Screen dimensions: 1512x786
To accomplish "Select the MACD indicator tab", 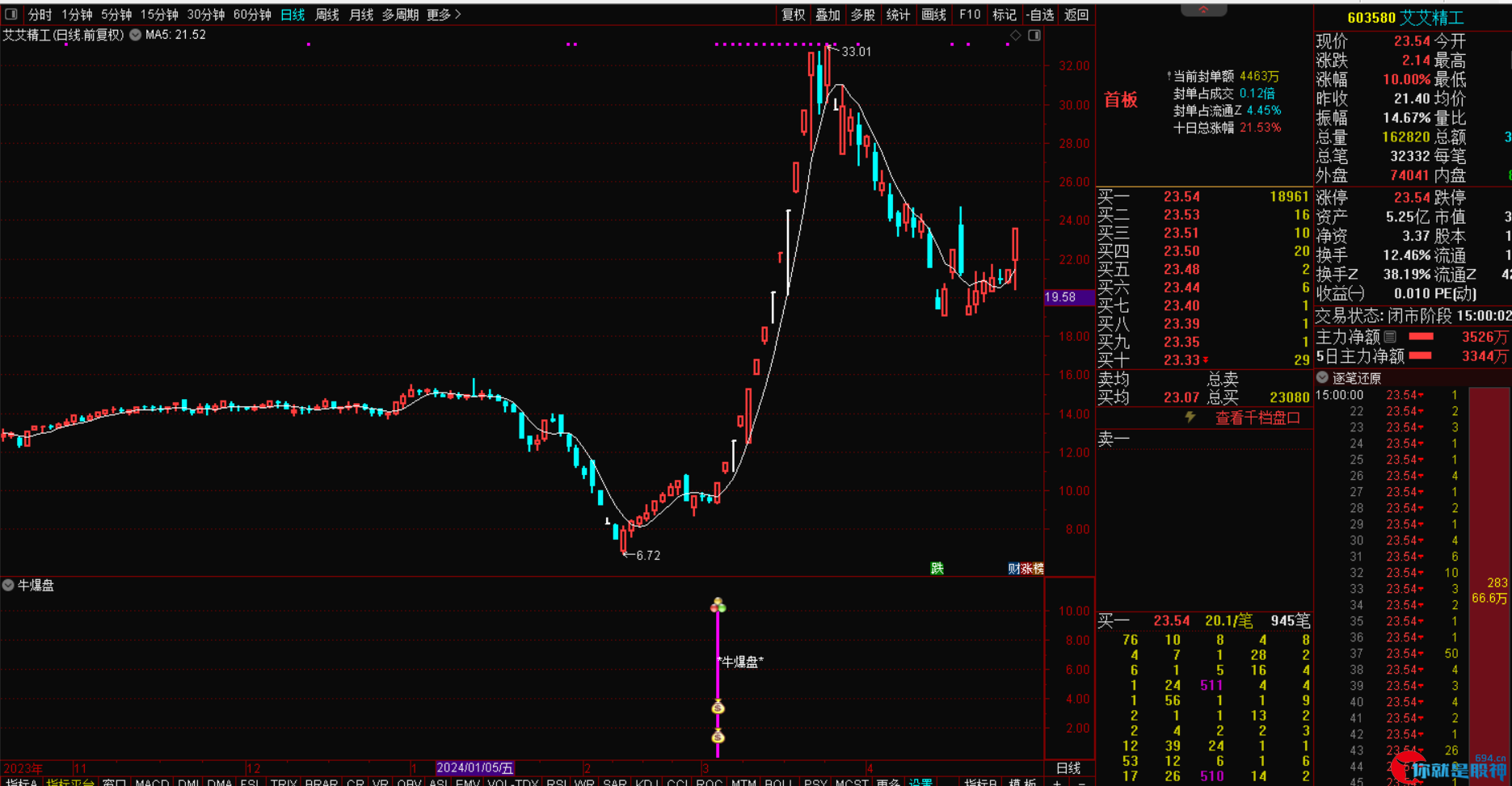I will point(152,782).
